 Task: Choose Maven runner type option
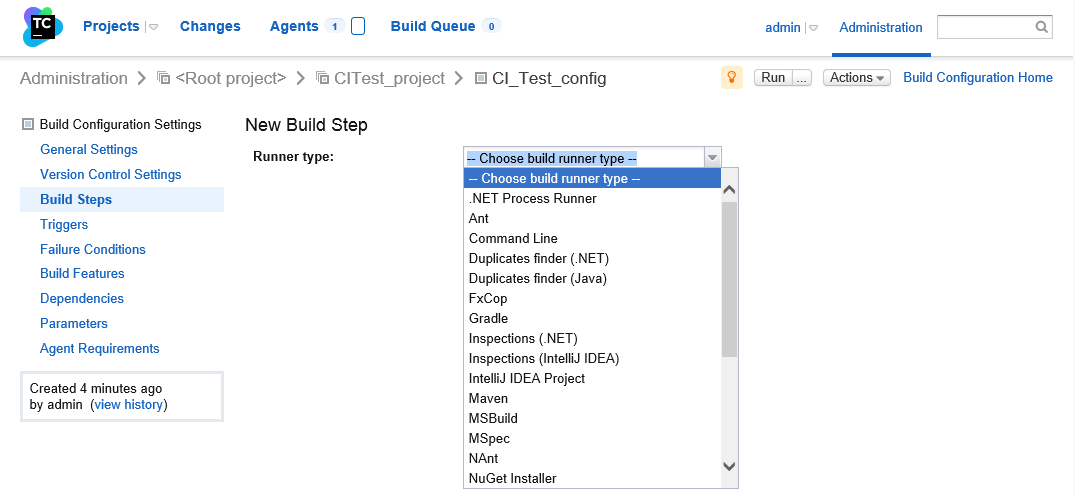point(488,398)
